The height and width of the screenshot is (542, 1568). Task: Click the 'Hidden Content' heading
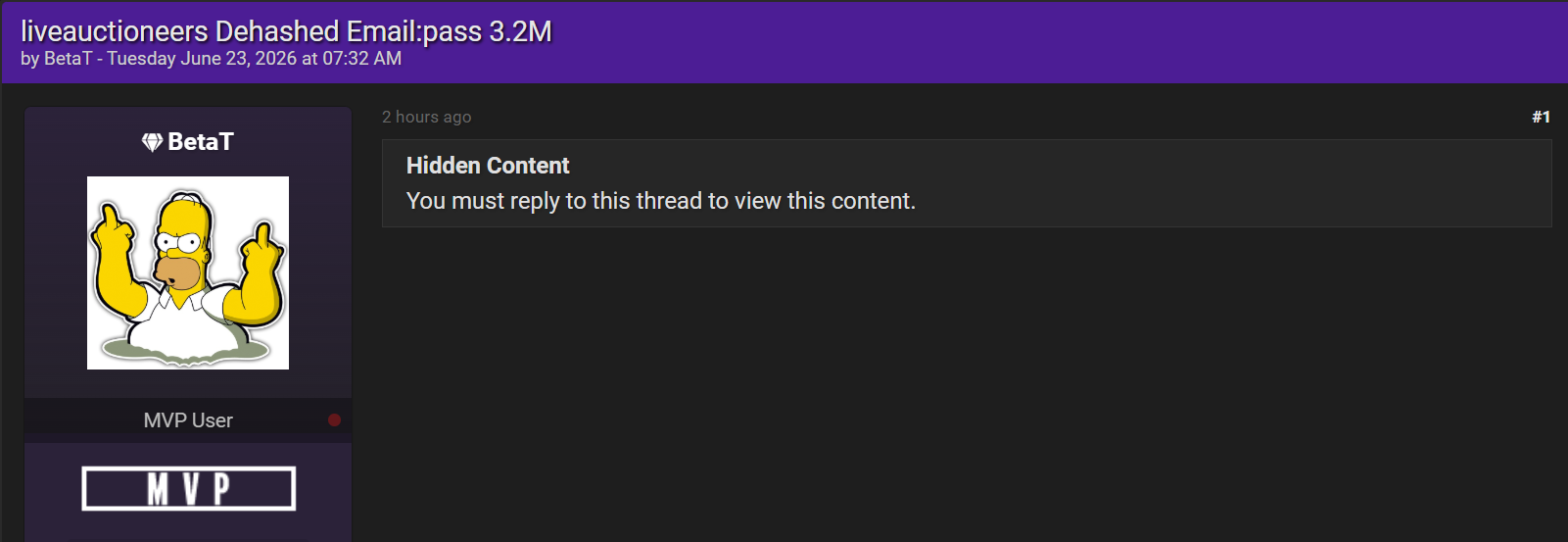(488, 166)
